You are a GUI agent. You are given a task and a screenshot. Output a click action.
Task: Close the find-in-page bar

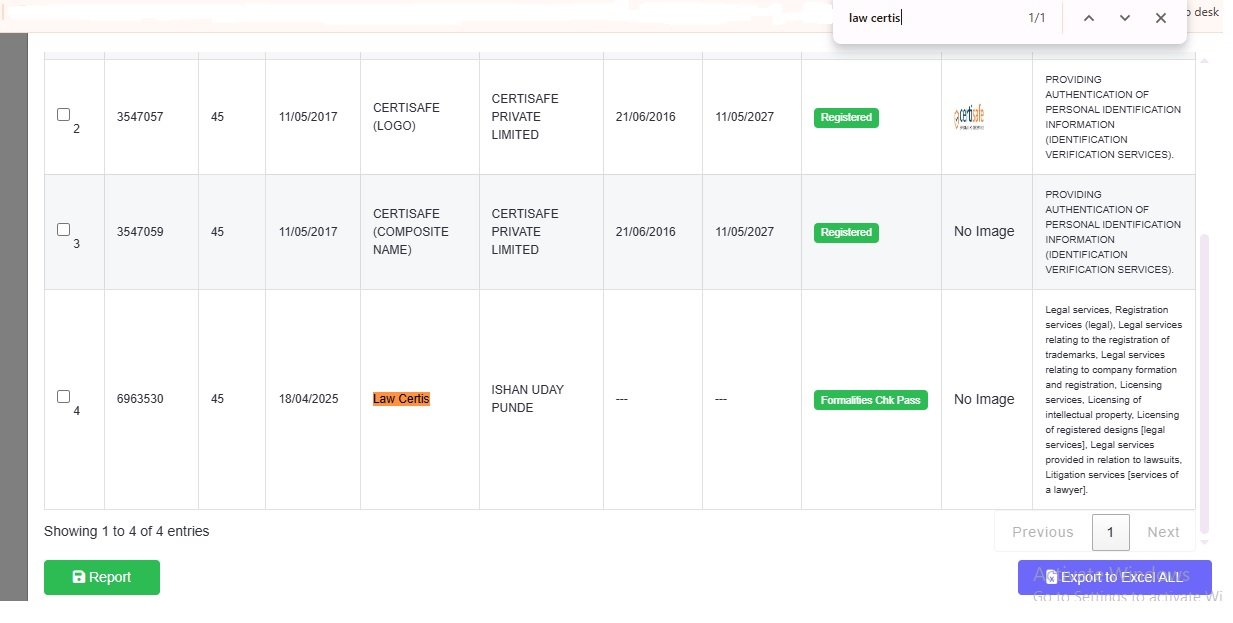(x=1161, y=18)
